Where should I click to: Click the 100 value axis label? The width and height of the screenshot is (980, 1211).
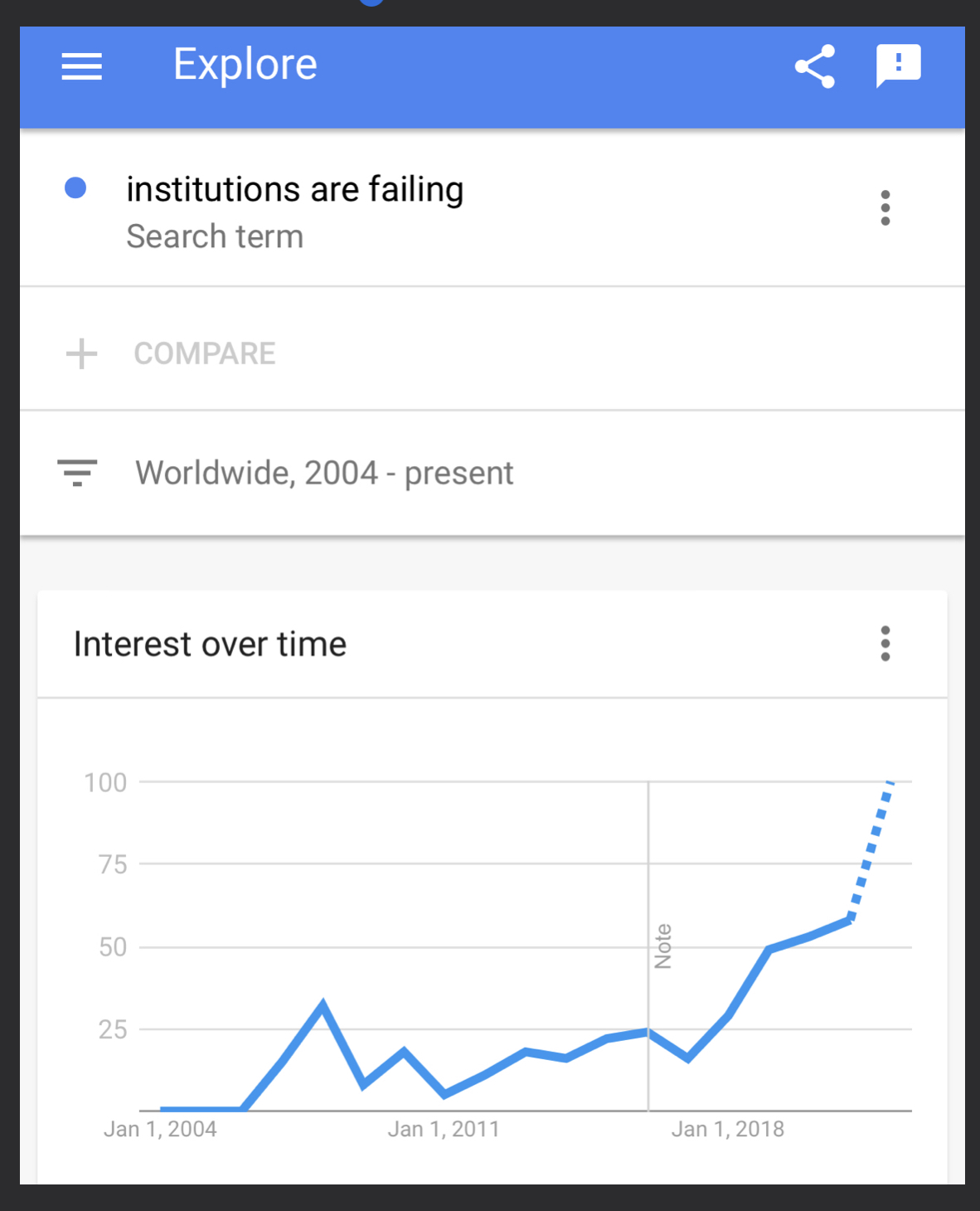[105, 782]
